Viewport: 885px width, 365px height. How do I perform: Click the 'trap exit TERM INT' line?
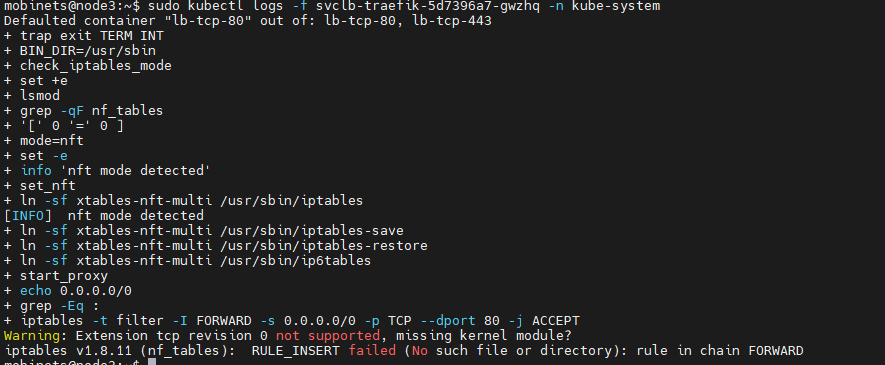[x=84, y=36]
